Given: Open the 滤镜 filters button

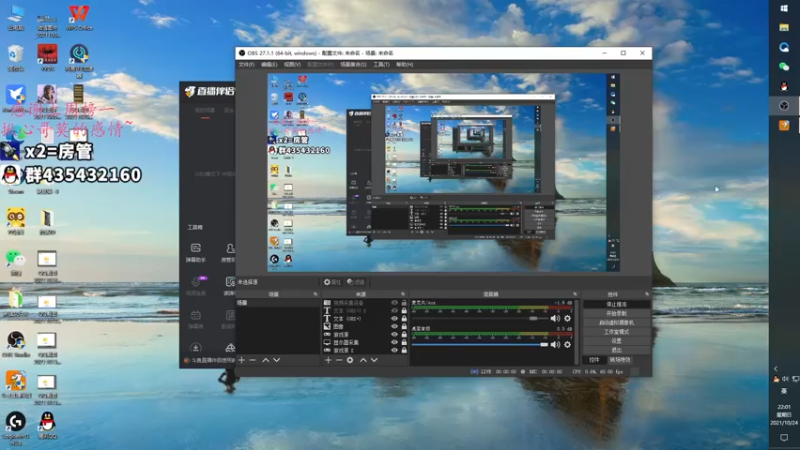Looking at the screenshot, I should (356, 282).
